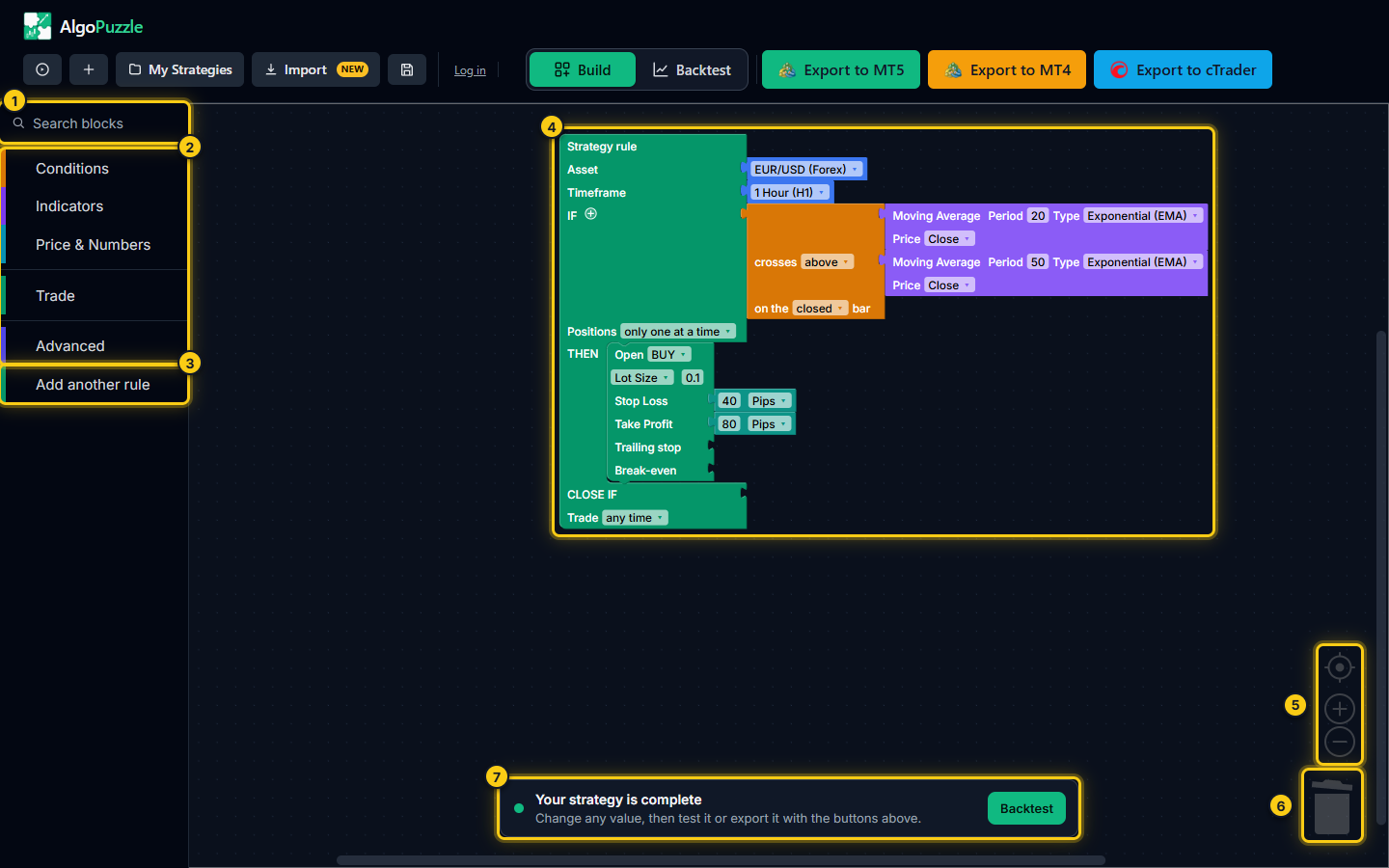Viewport: 1389px width, 868px height.
Task: Zoom in on the workspace
Action: (x=1340, y=709)
